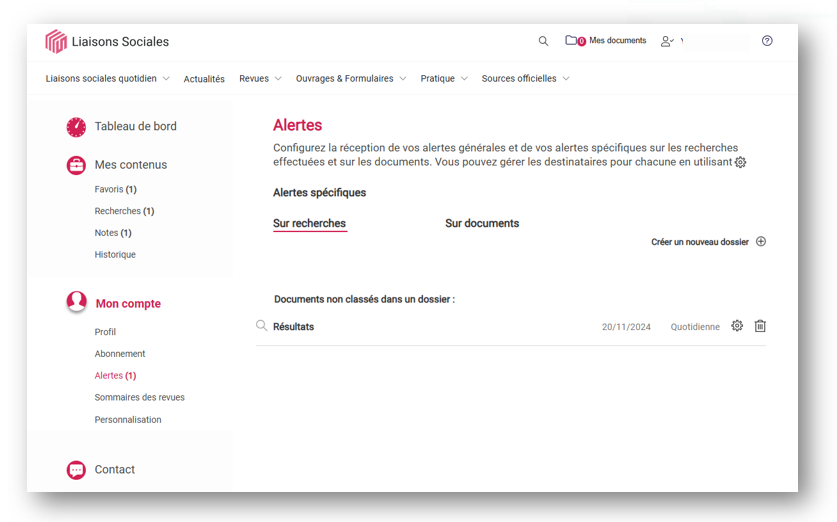Open the Liaisons sociales quotidien menu label

point(101,78)
